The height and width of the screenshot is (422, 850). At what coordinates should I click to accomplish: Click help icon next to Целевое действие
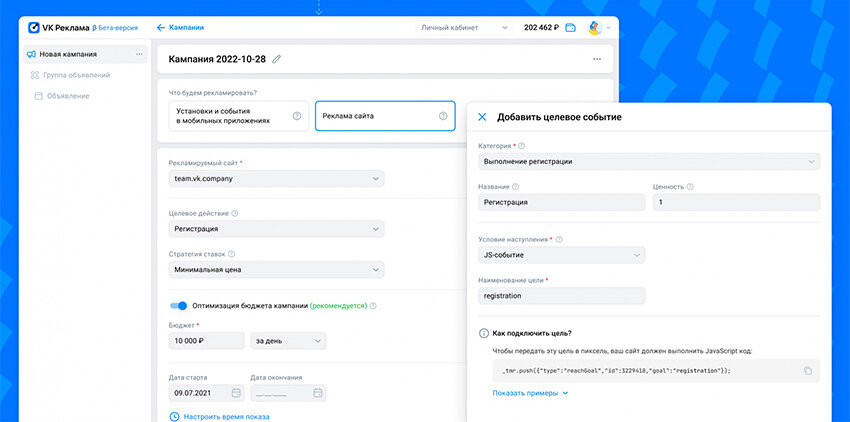tap(235, 214)
